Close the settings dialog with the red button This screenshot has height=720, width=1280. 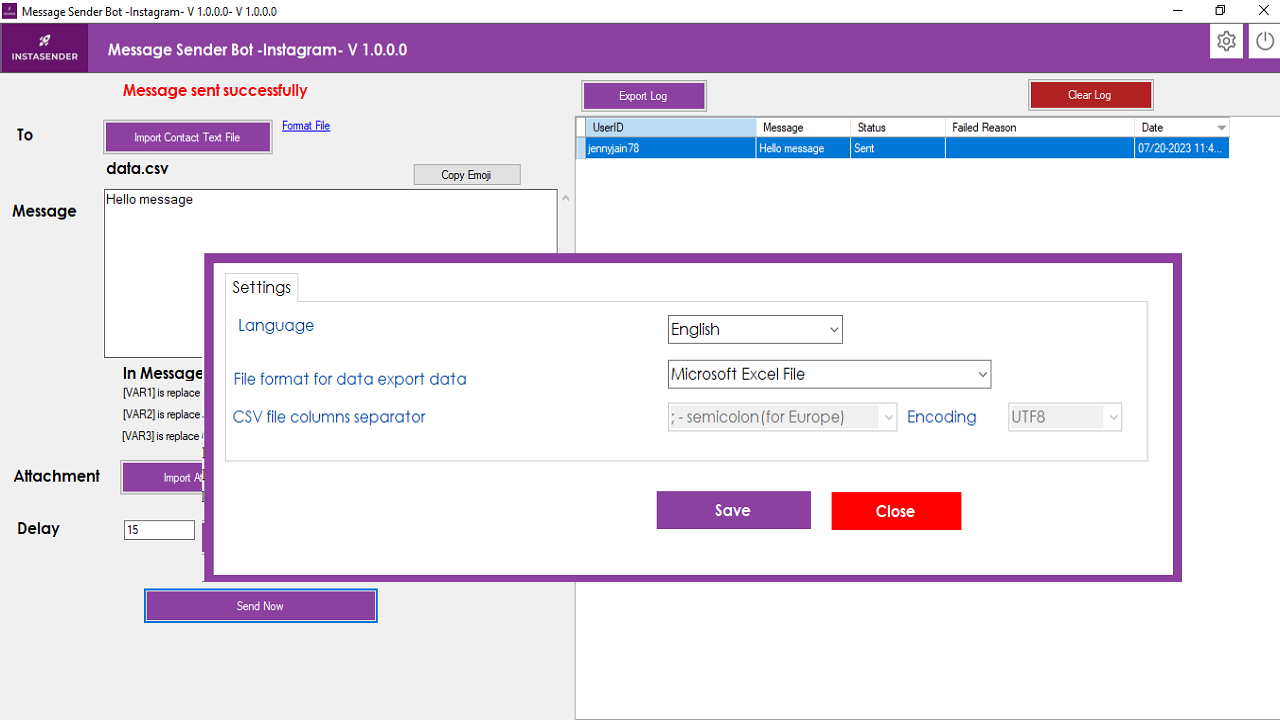pos(896,511)
